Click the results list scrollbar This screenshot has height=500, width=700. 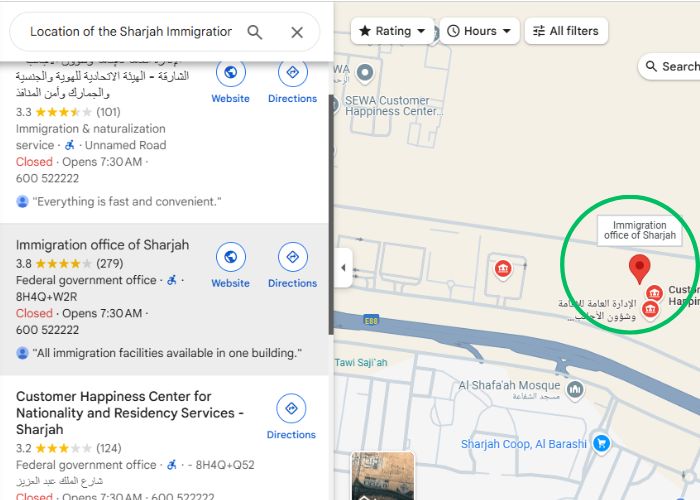pyautogui.click(x=331, y=214)
